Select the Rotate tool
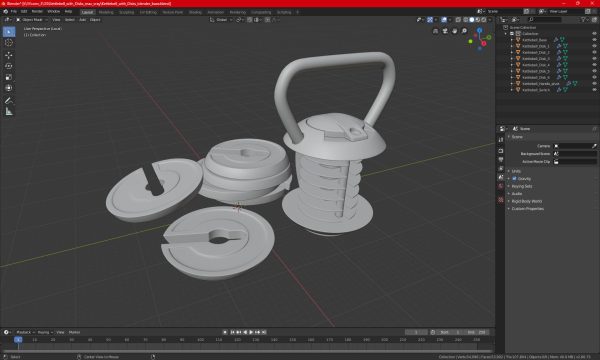 point(9,66)
